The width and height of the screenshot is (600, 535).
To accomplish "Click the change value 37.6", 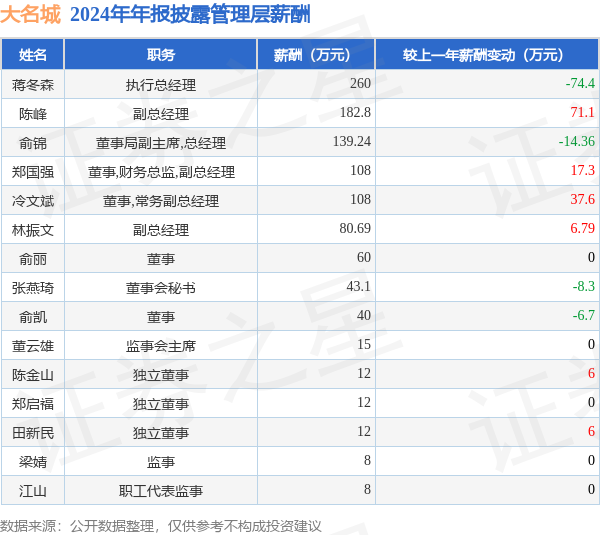I will [x=583, y=199].
